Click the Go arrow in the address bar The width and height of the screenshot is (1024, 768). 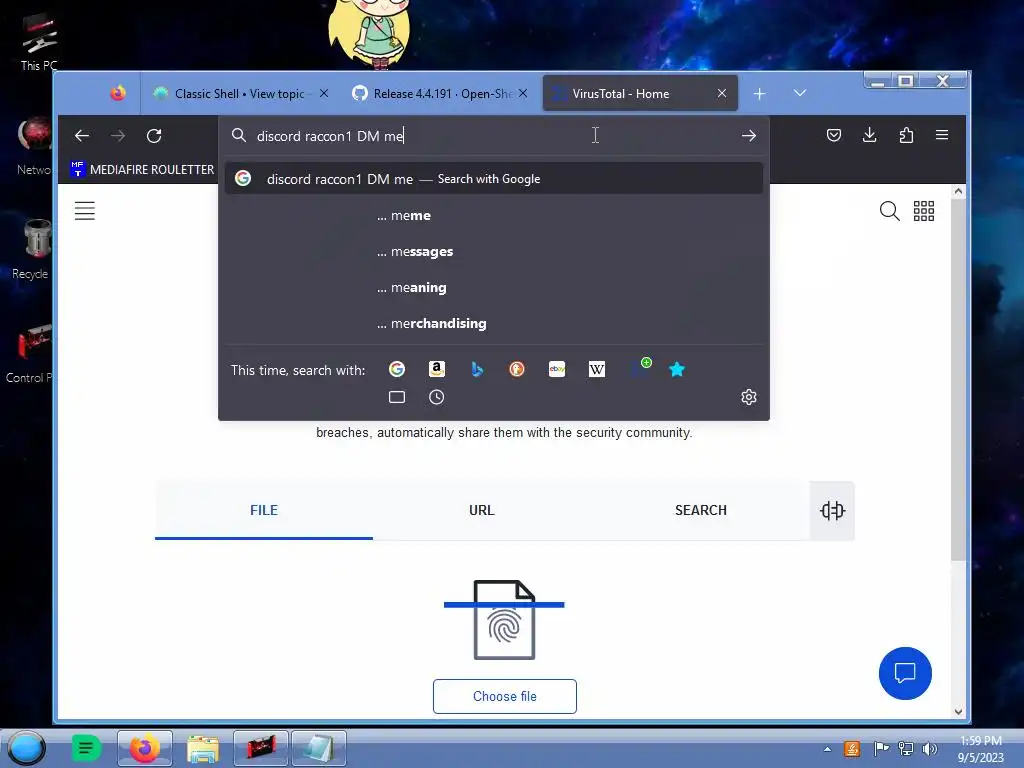tap(748, 136)
